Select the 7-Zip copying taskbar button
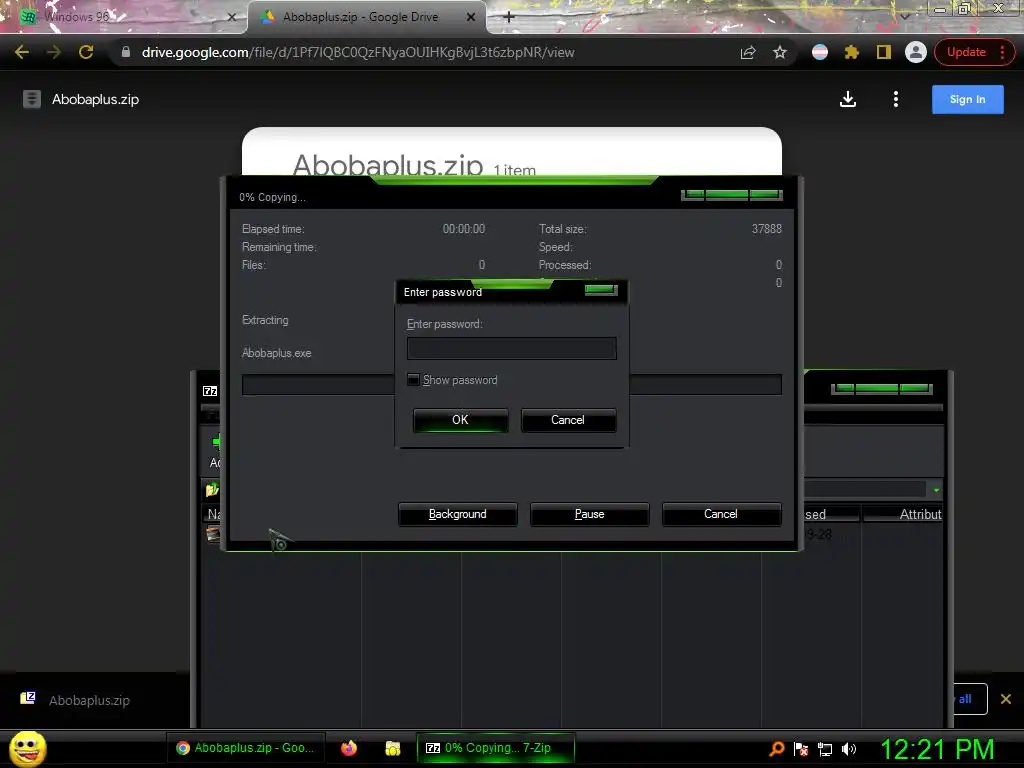The width and height of the screenshot is (1024, 768). [496, 748]
